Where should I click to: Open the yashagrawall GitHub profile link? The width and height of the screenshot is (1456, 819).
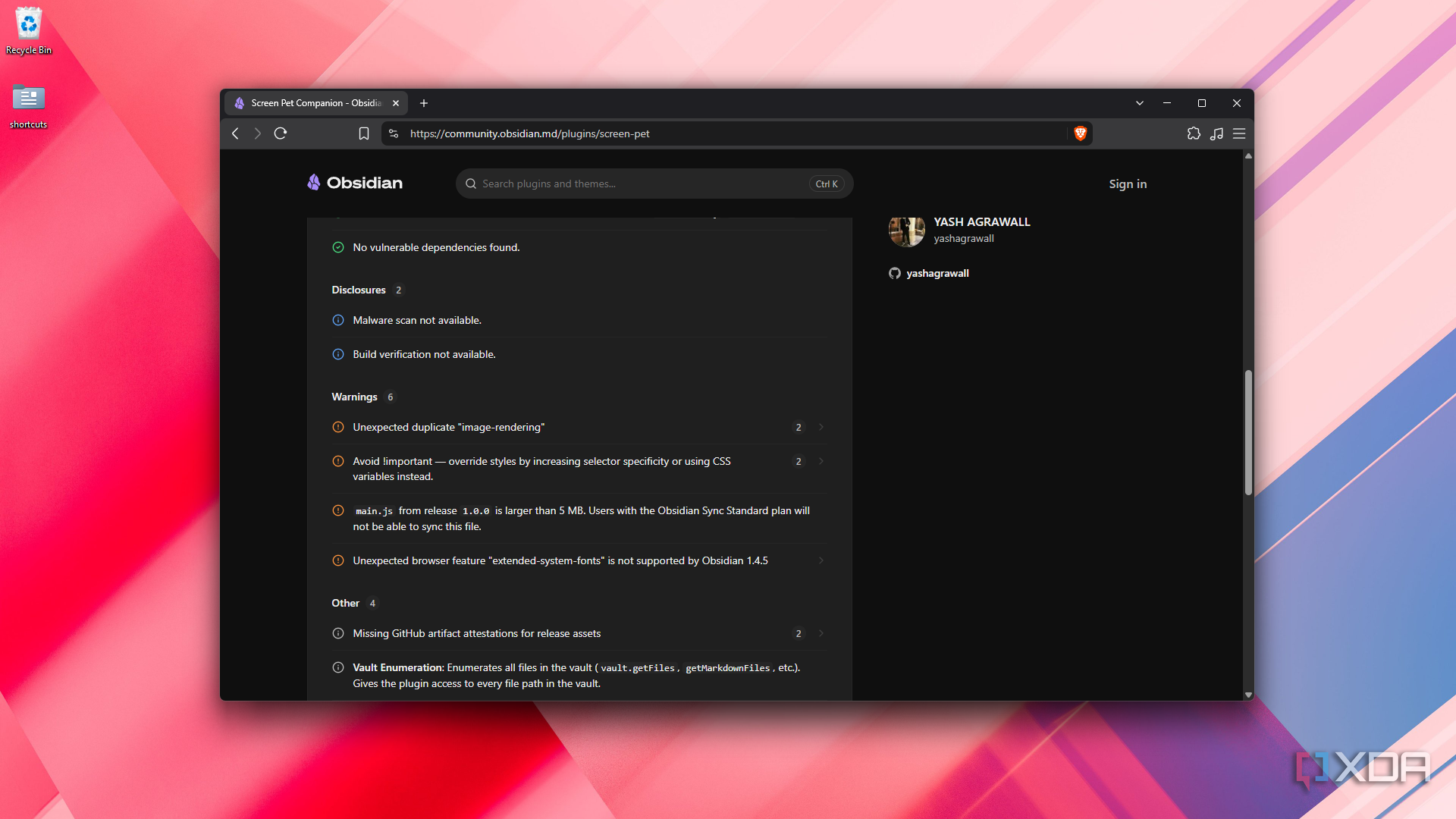pos(937,273)
